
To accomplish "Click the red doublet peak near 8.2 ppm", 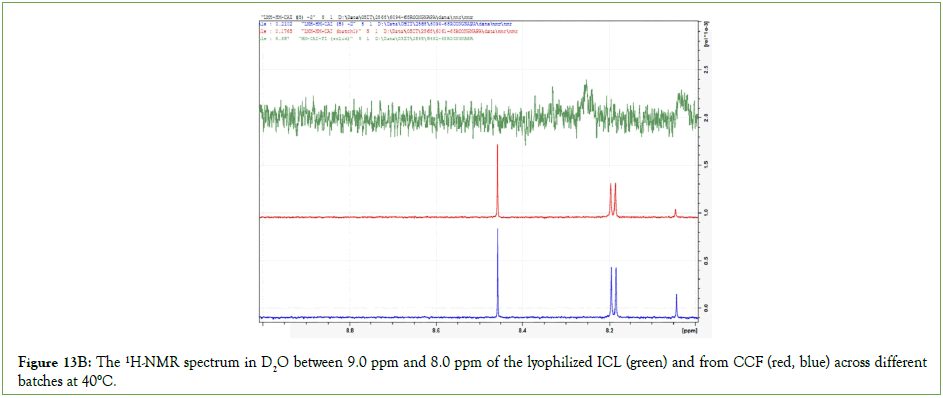I will click(x=613, y=200).
